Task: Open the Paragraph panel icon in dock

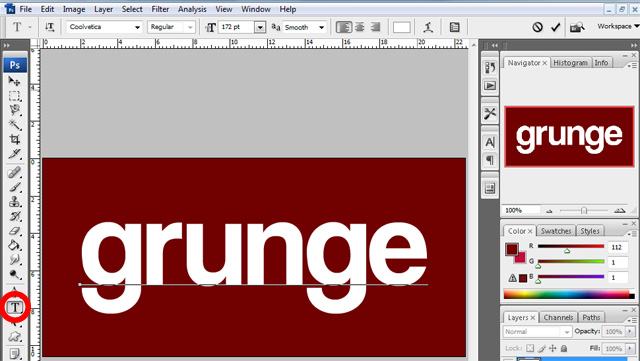Action: (490, 160)
